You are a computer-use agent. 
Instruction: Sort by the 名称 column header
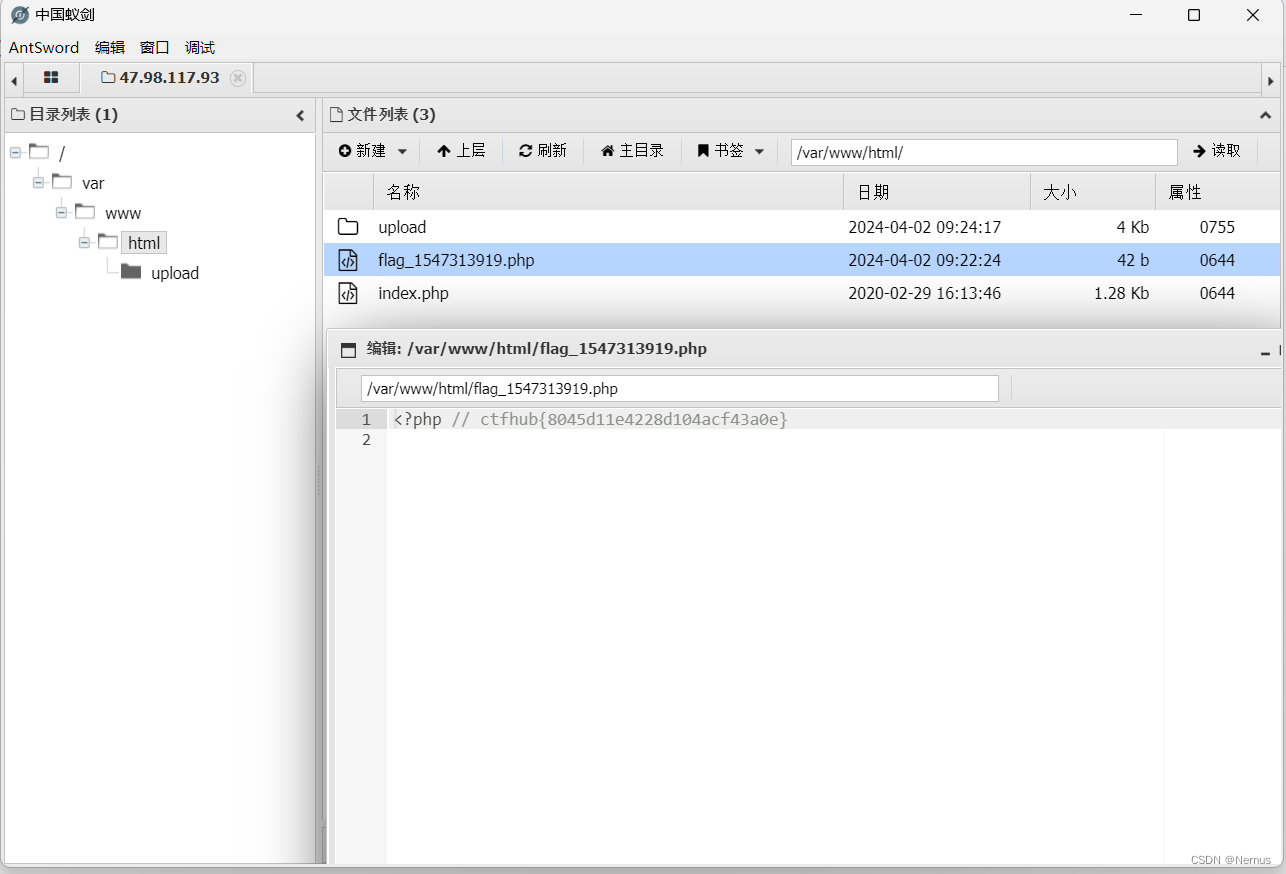(x=608, y=192)
